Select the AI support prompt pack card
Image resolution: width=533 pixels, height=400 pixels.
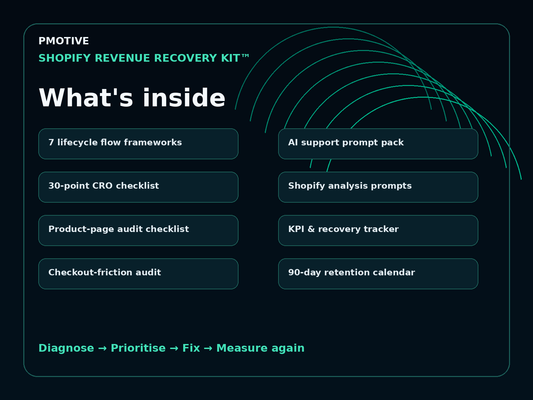point(378,144)
